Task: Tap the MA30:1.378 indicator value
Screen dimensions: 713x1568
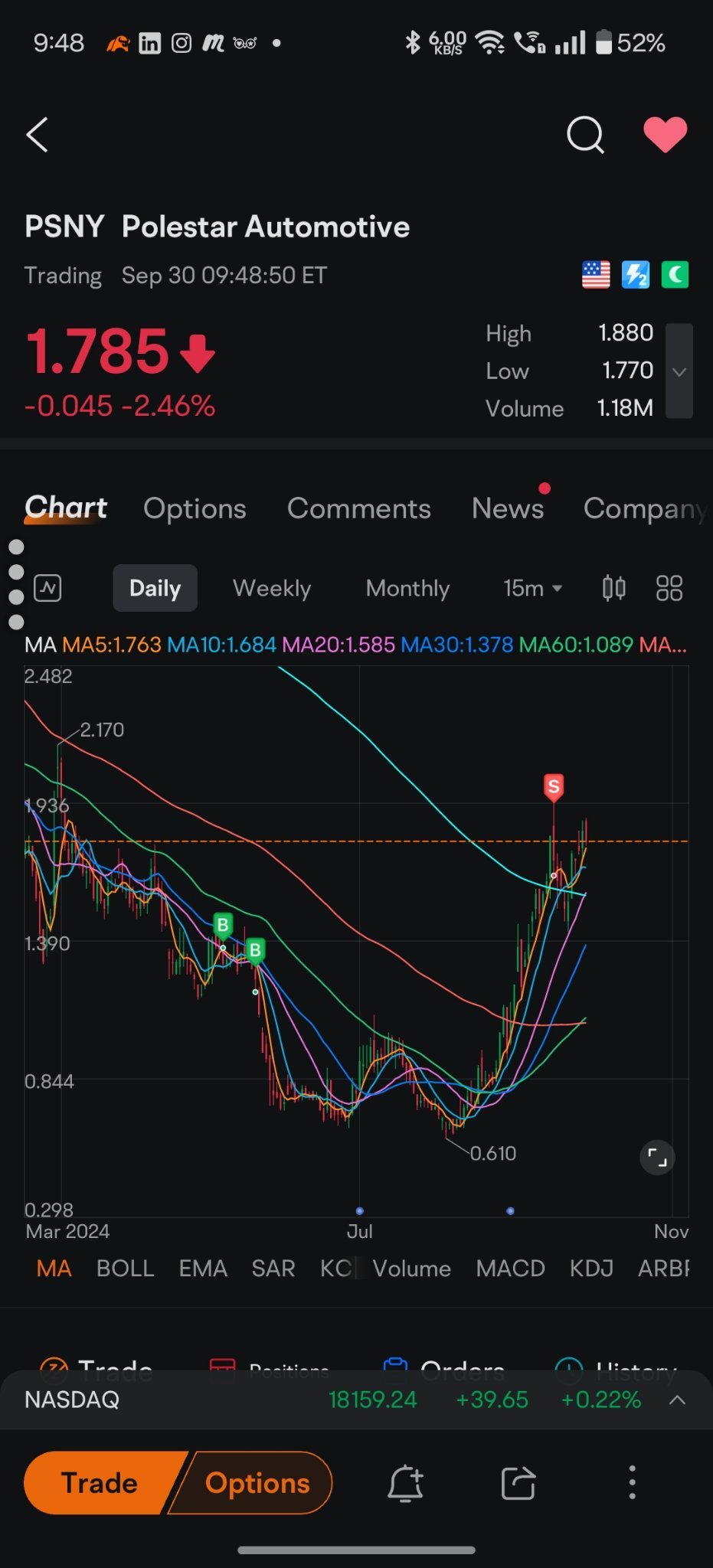Action: (x=456, y=645)
